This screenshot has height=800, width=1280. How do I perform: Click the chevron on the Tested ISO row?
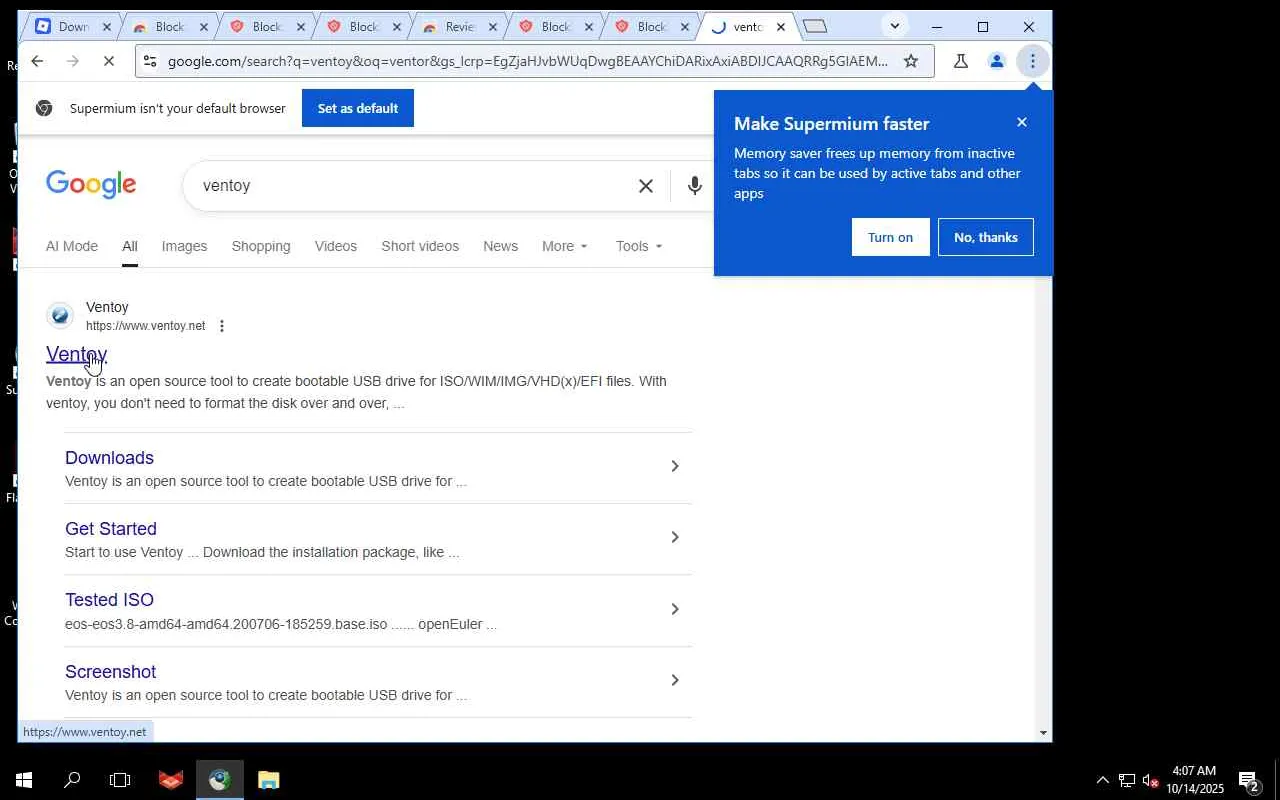[x=675, y=609]
